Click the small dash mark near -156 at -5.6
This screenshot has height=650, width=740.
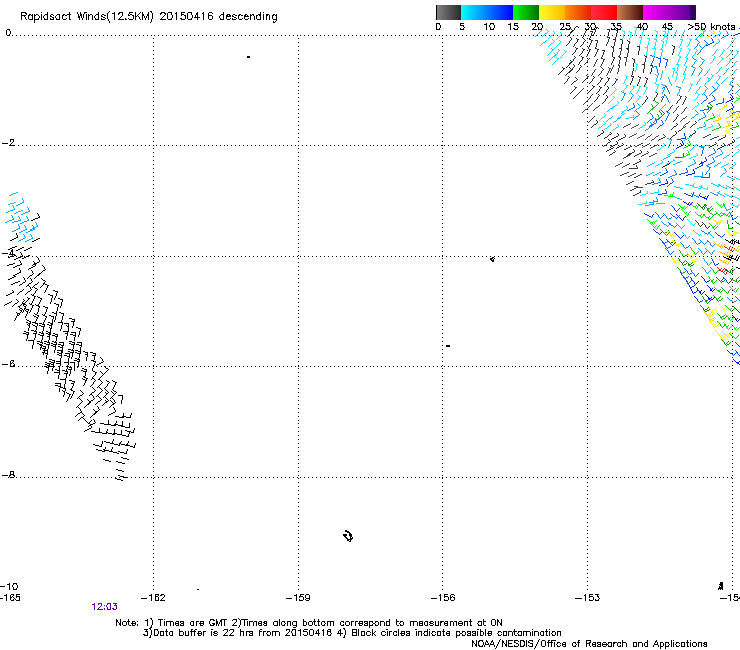[x=448, y=346]
